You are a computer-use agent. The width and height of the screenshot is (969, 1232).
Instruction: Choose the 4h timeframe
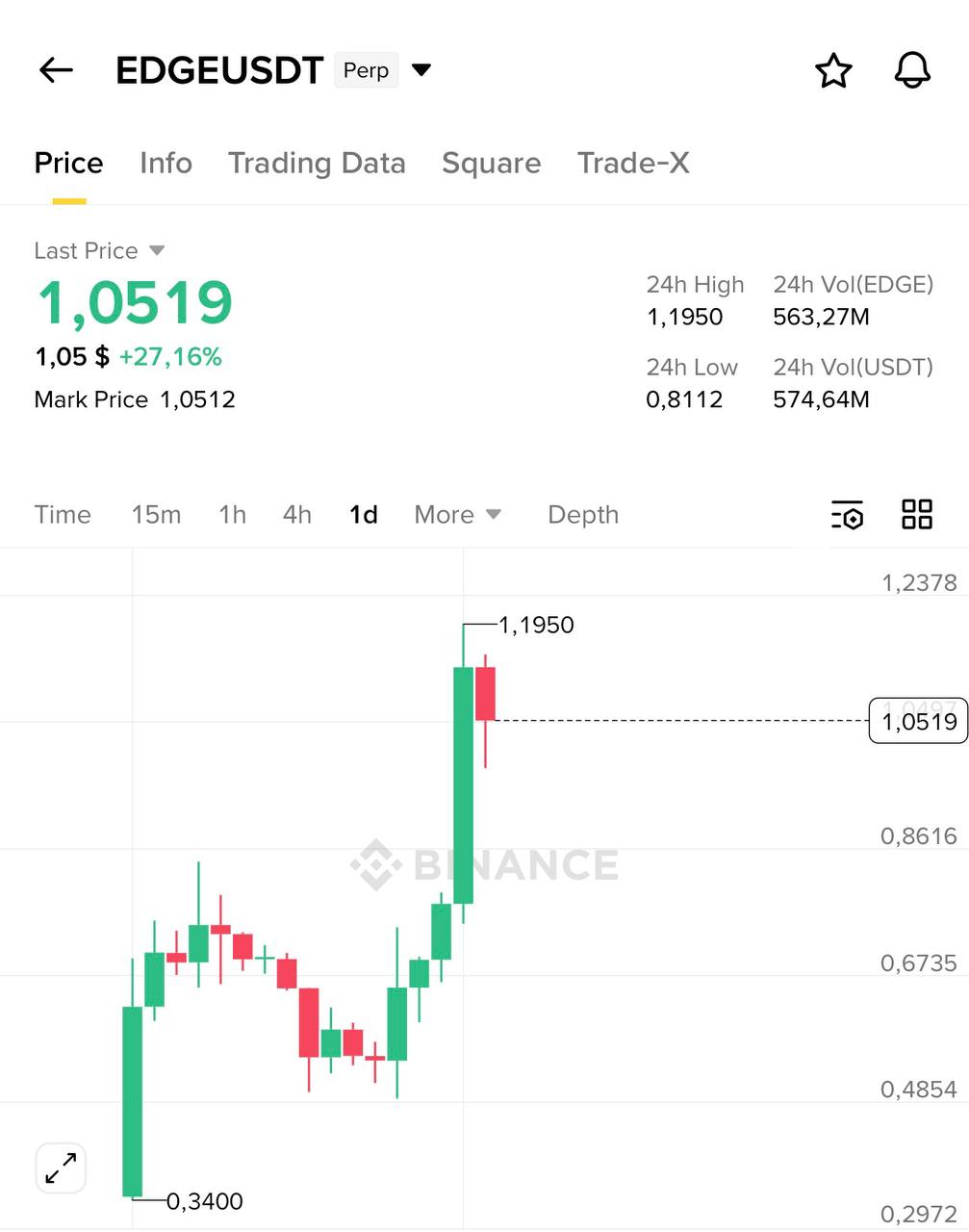296,515
